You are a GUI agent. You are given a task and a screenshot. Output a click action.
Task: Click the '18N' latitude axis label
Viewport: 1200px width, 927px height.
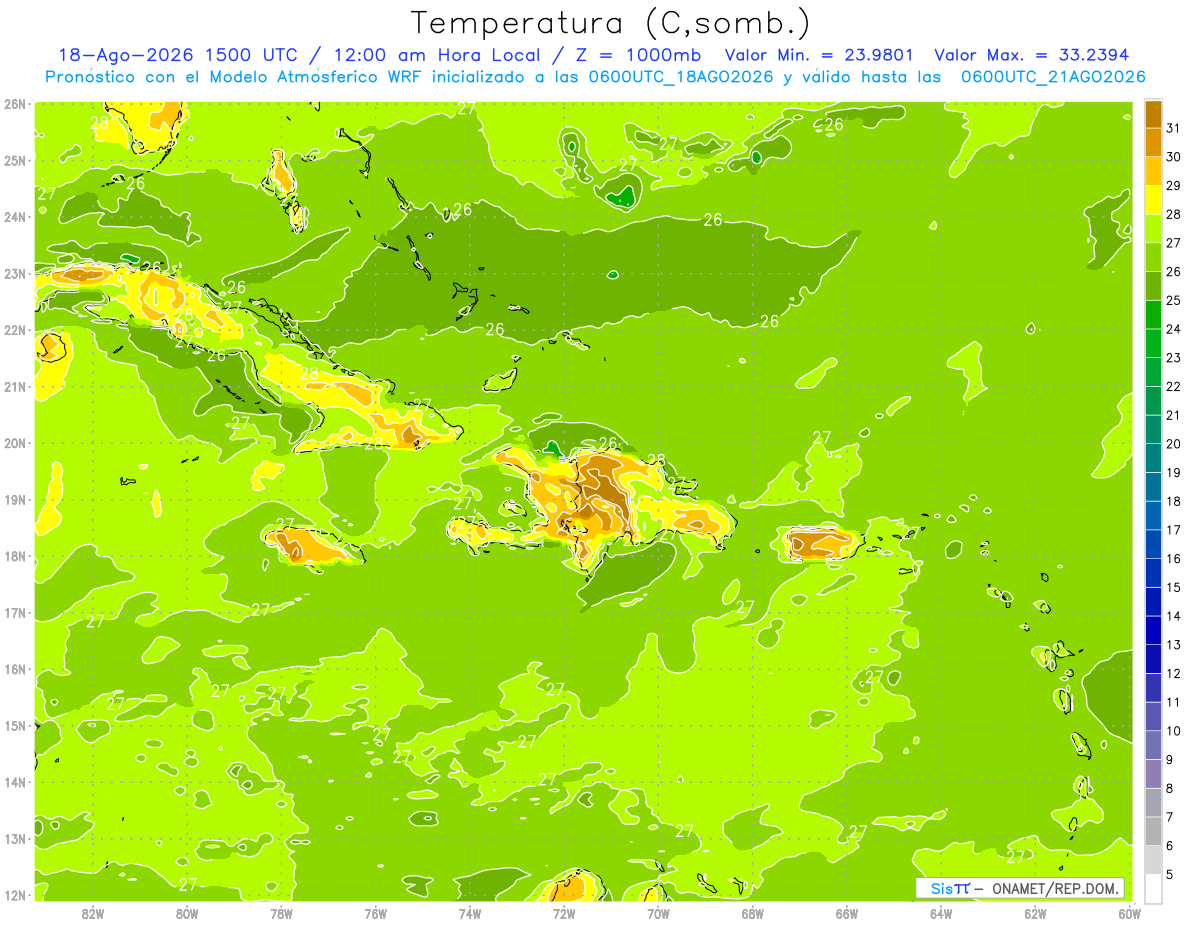pyautogui.click(x=15, y=556)
